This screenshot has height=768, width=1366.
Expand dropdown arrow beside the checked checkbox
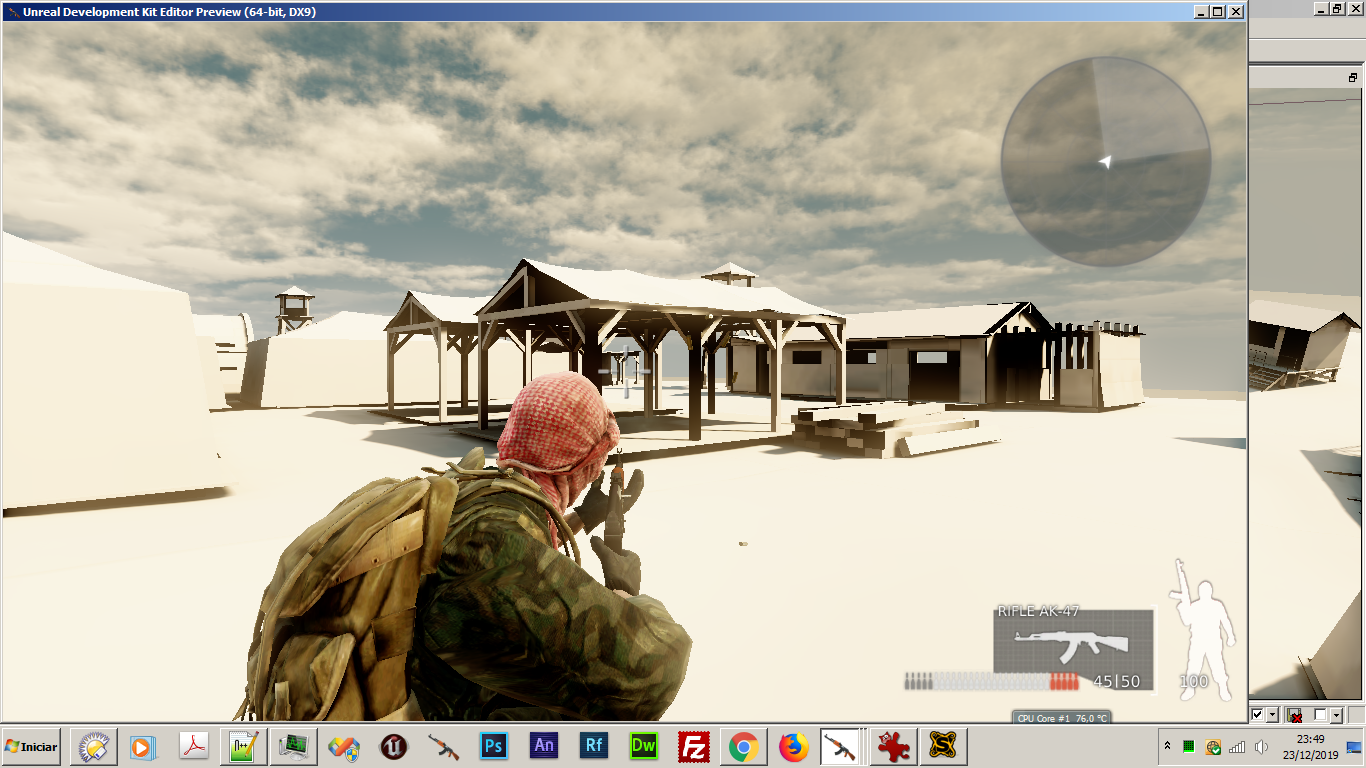[1272, 714]
